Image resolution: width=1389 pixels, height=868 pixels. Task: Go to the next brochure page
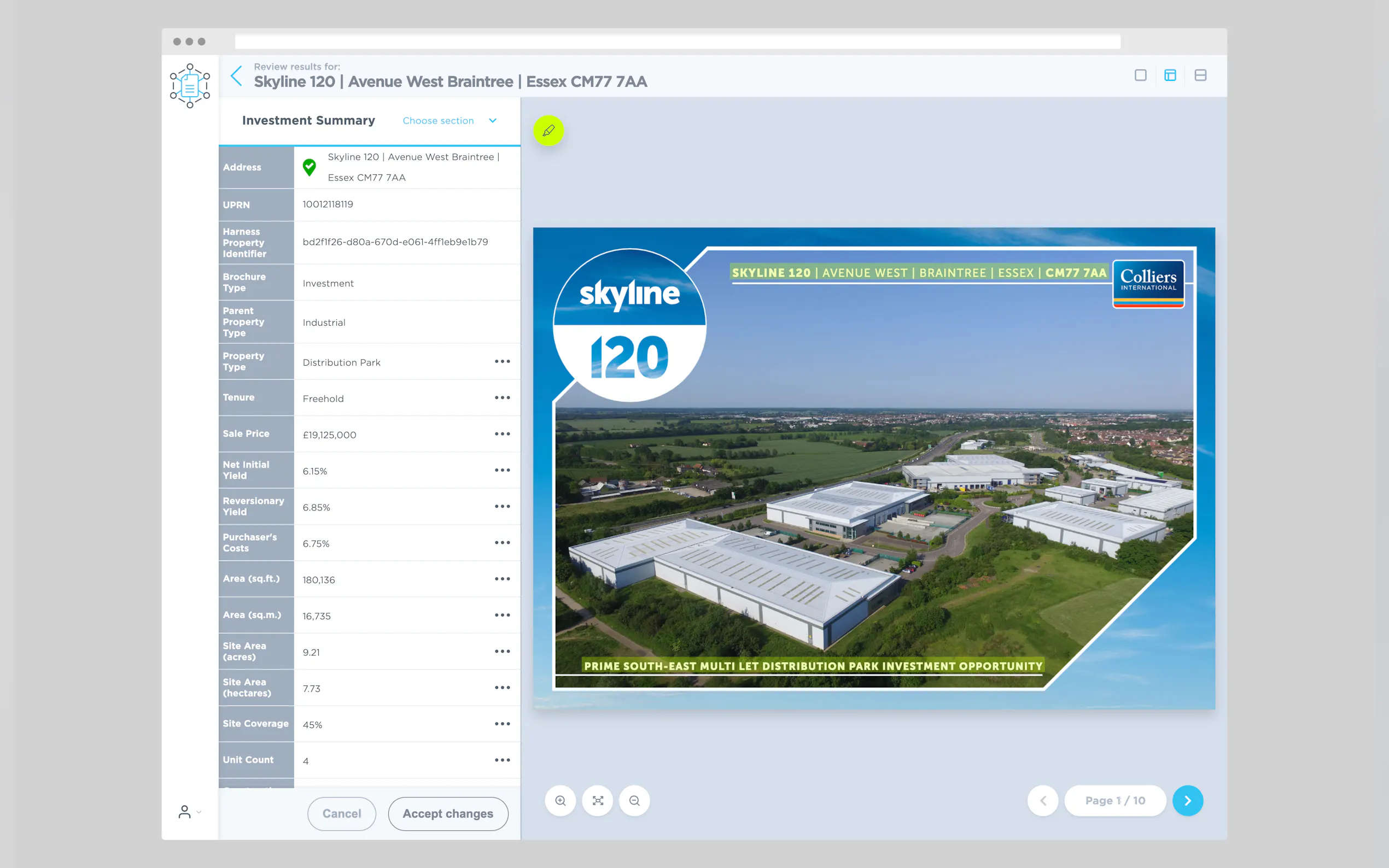1187,800
